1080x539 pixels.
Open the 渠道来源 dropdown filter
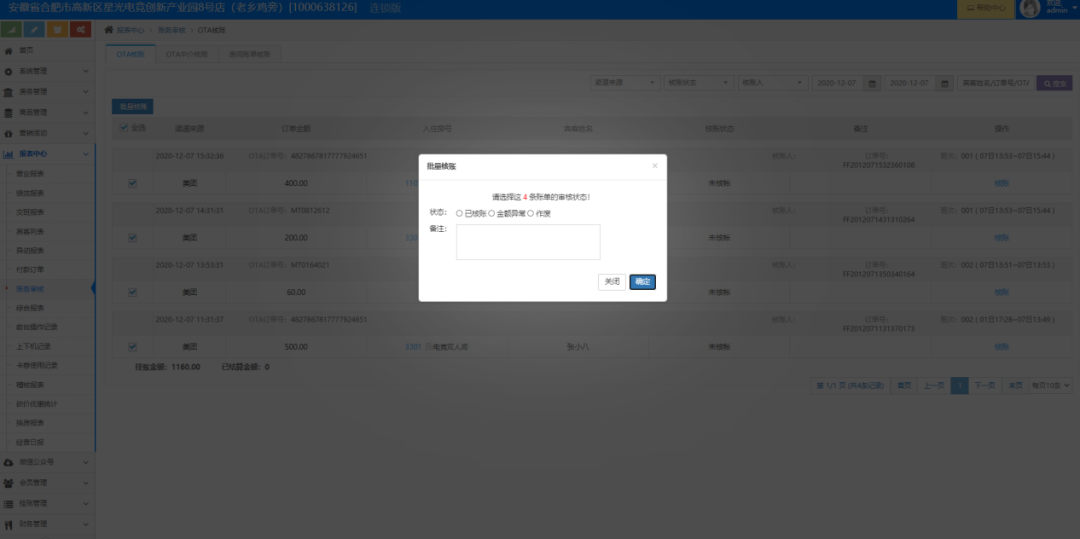(x=625, y=83)
